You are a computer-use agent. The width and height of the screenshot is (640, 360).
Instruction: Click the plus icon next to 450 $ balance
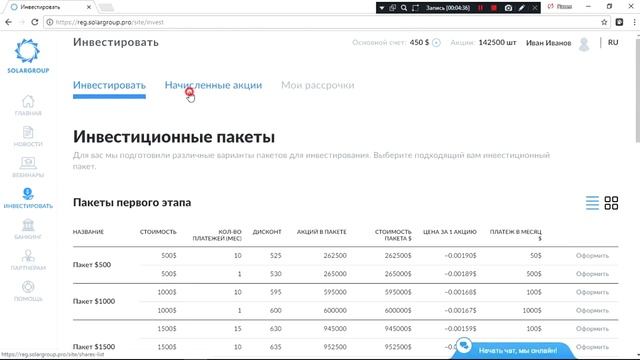436,43
